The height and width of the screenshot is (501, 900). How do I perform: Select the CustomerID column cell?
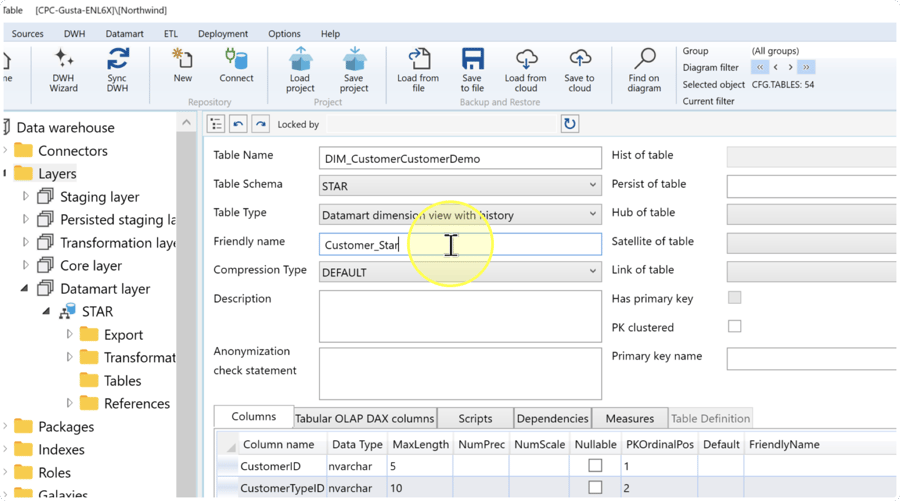[x=282, y=466]
